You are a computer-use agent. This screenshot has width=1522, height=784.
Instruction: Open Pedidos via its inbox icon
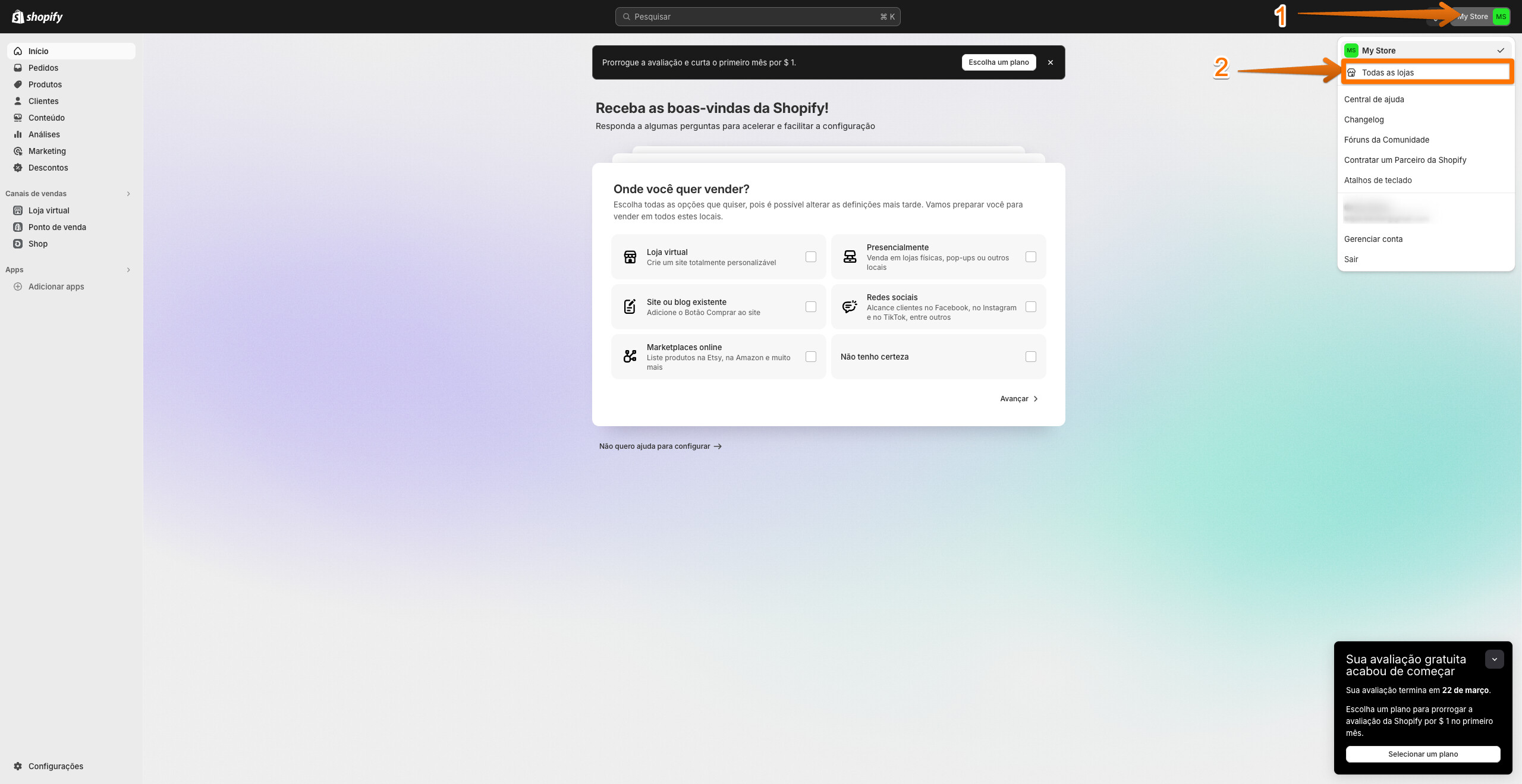tap(18, 68)
